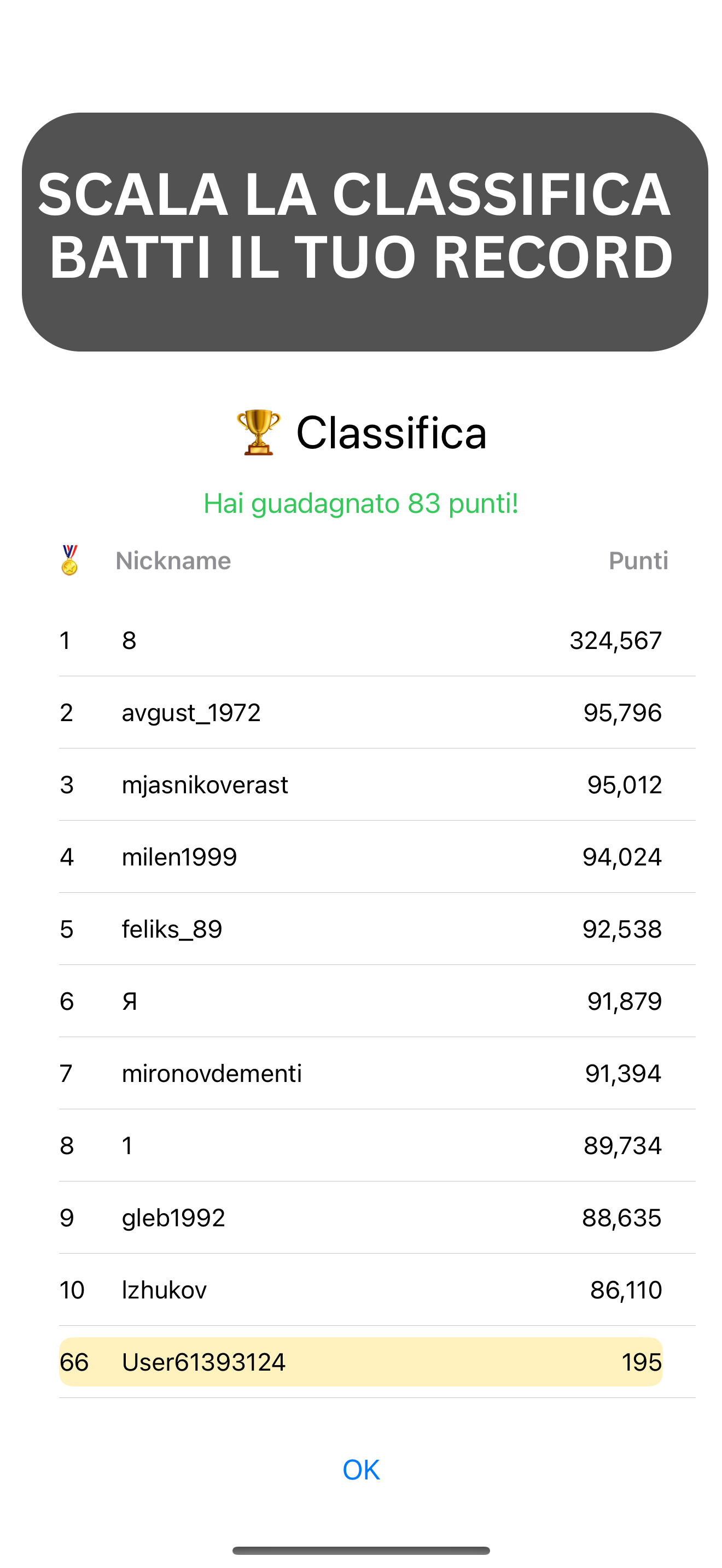Image resolution: width=722 pixels, height=1568 pixels.
Task: Tap the green Hai guadagnato 83 punti message
Action: tap(360, 504)
